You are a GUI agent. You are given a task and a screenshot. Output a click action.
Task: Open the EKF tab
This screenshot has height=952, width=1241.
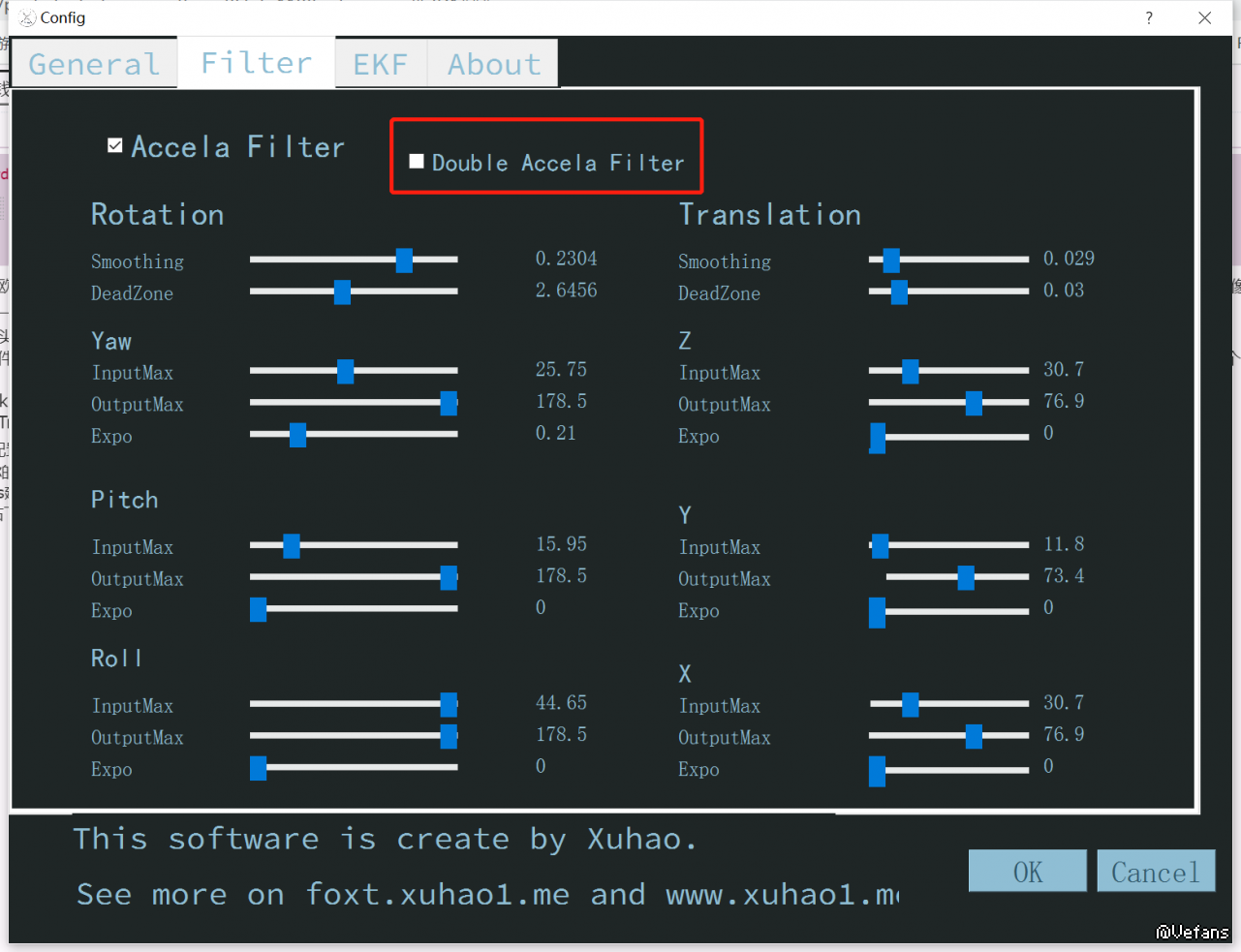click(x=380, y=64)
